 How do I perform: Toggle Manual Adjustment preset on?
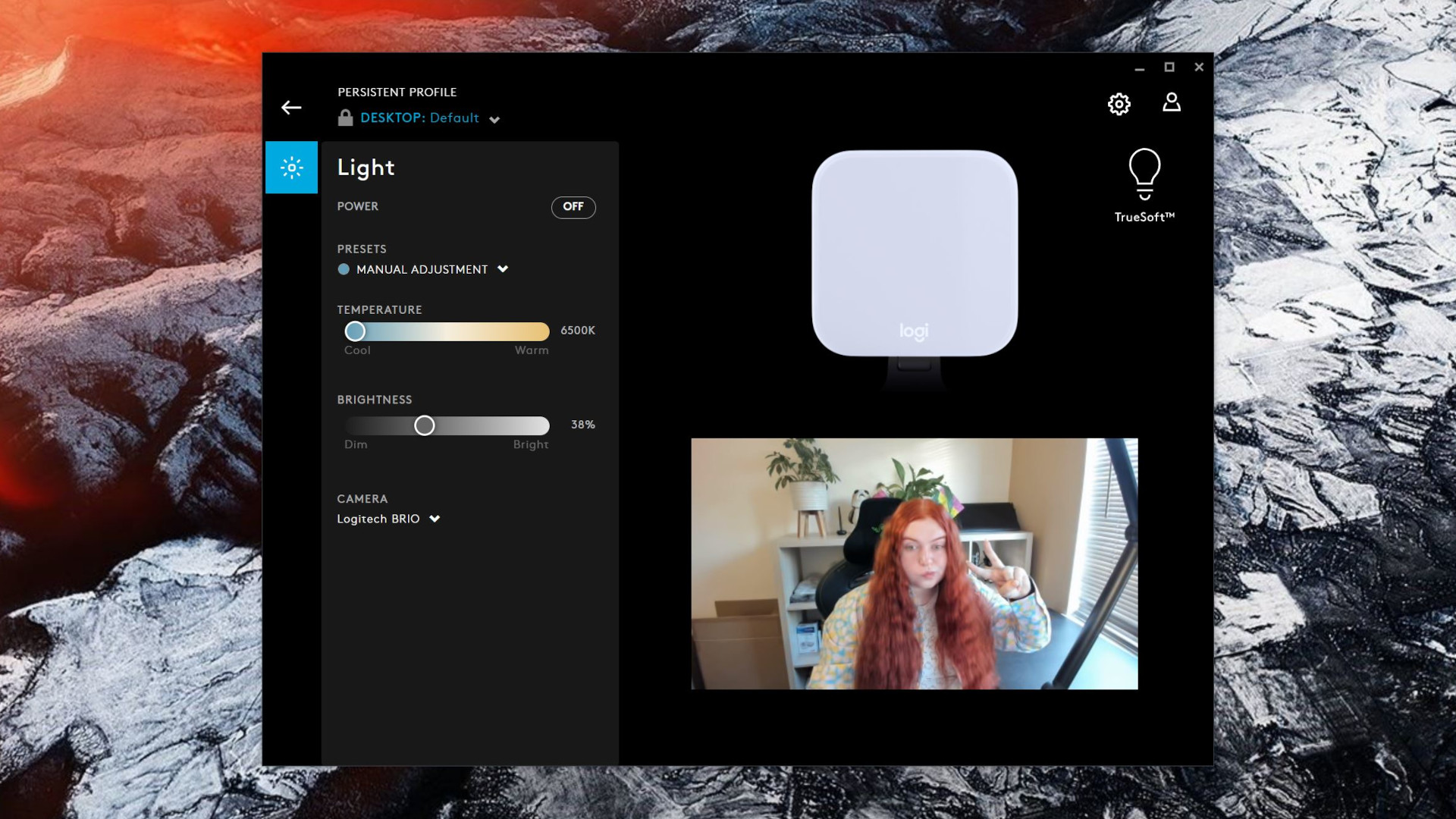[344, 268]
